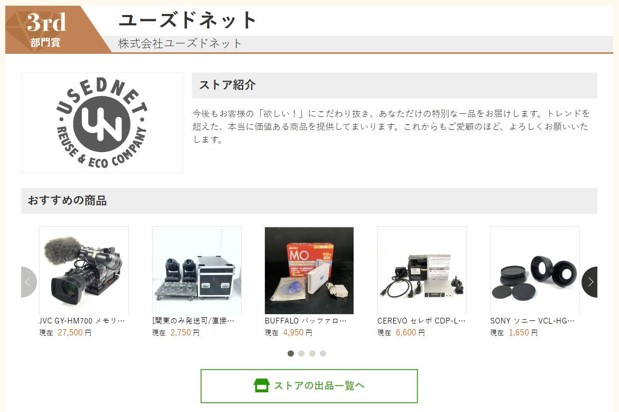Click the 関東のみ発送可 product title
This screenshot has height=412, width=619.
(193, 321)
